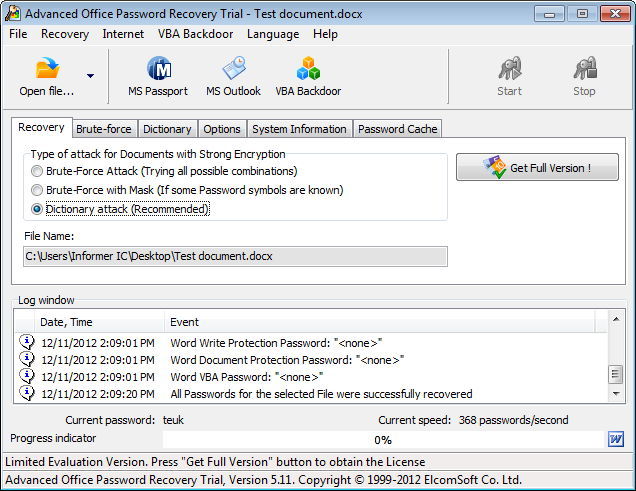Expand the Open file dropdown arrow

[x=90, y=76]
